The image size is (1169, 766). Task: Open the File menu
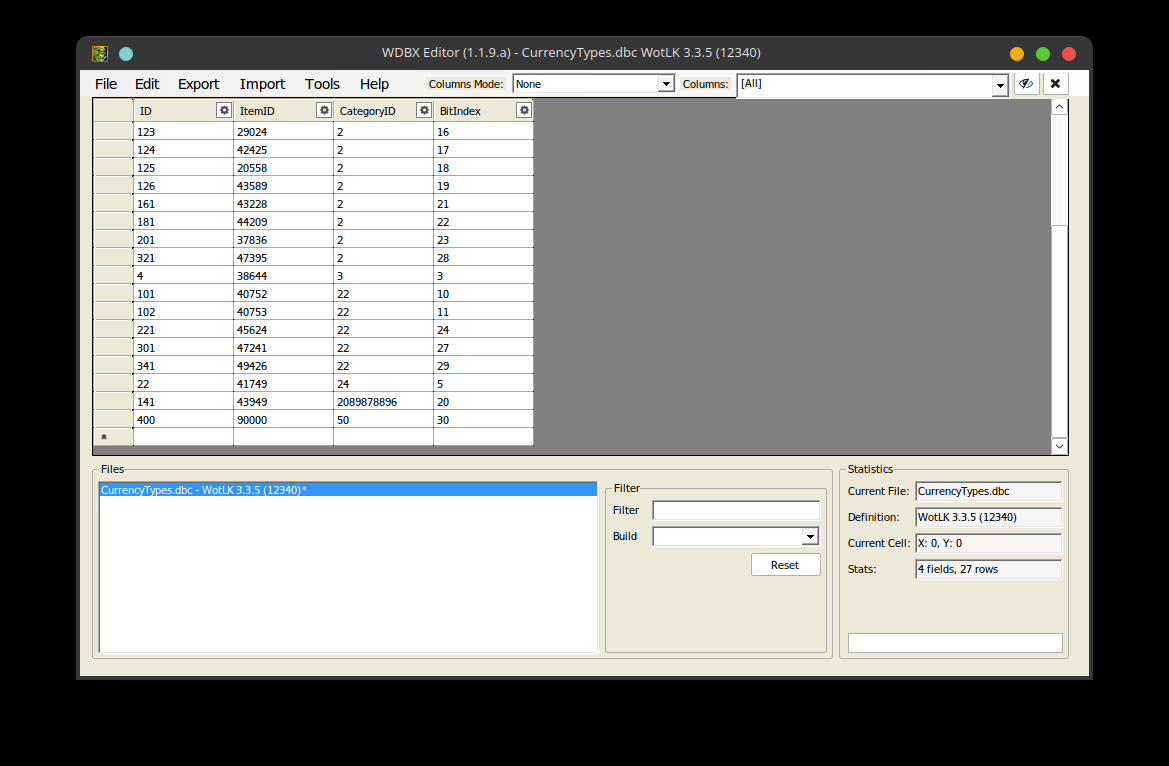106,84
